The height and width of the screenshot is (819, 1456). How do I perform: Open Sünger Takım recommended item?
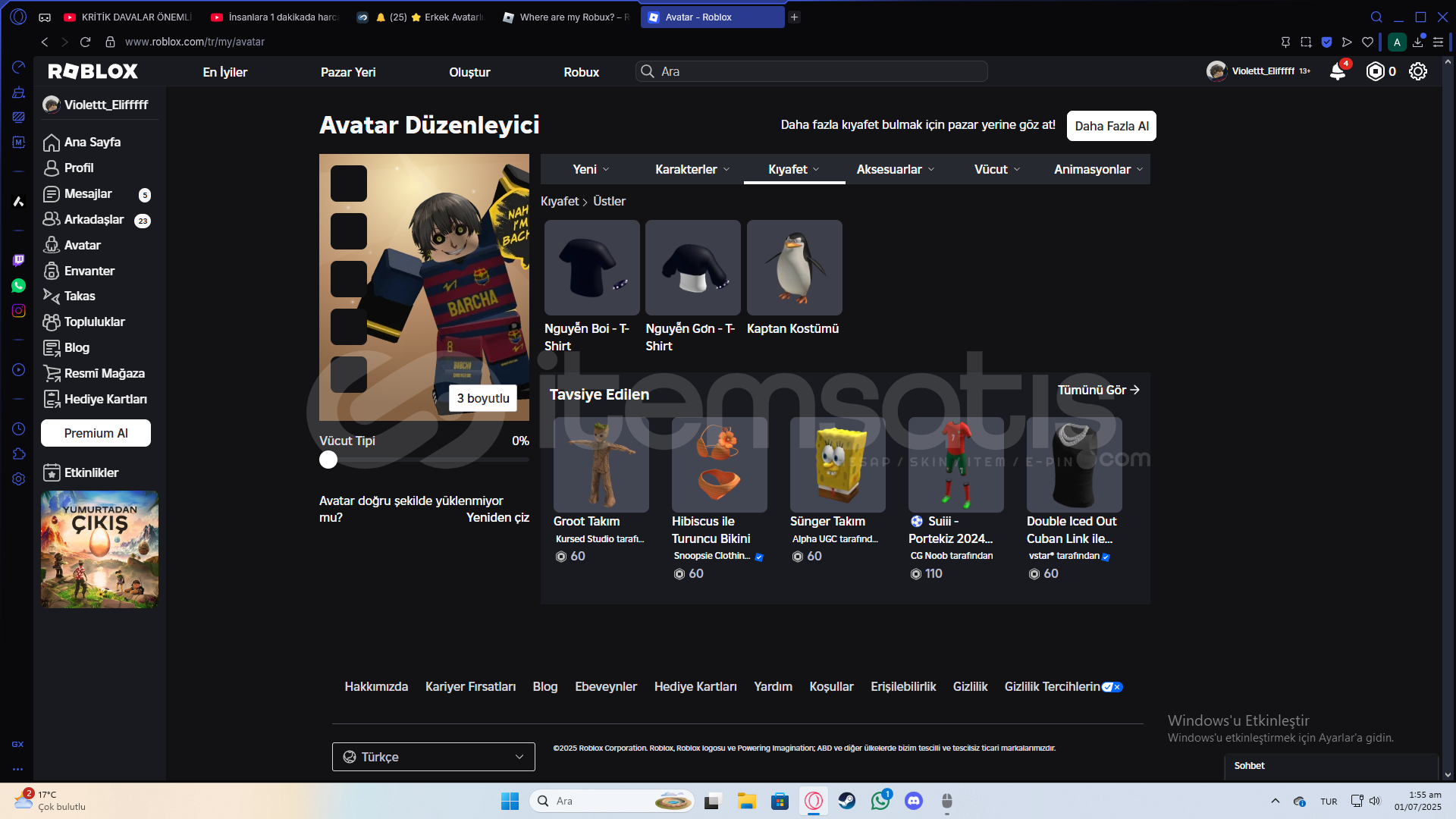(x=837, y=465)
